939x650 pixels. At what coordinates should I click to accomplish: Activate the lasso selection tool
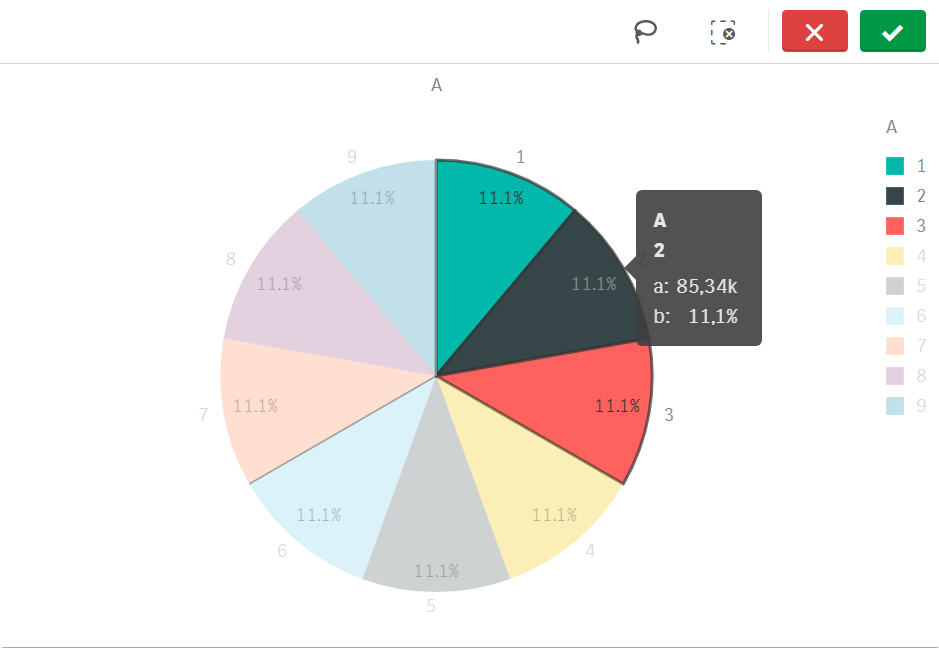point(646,32)
